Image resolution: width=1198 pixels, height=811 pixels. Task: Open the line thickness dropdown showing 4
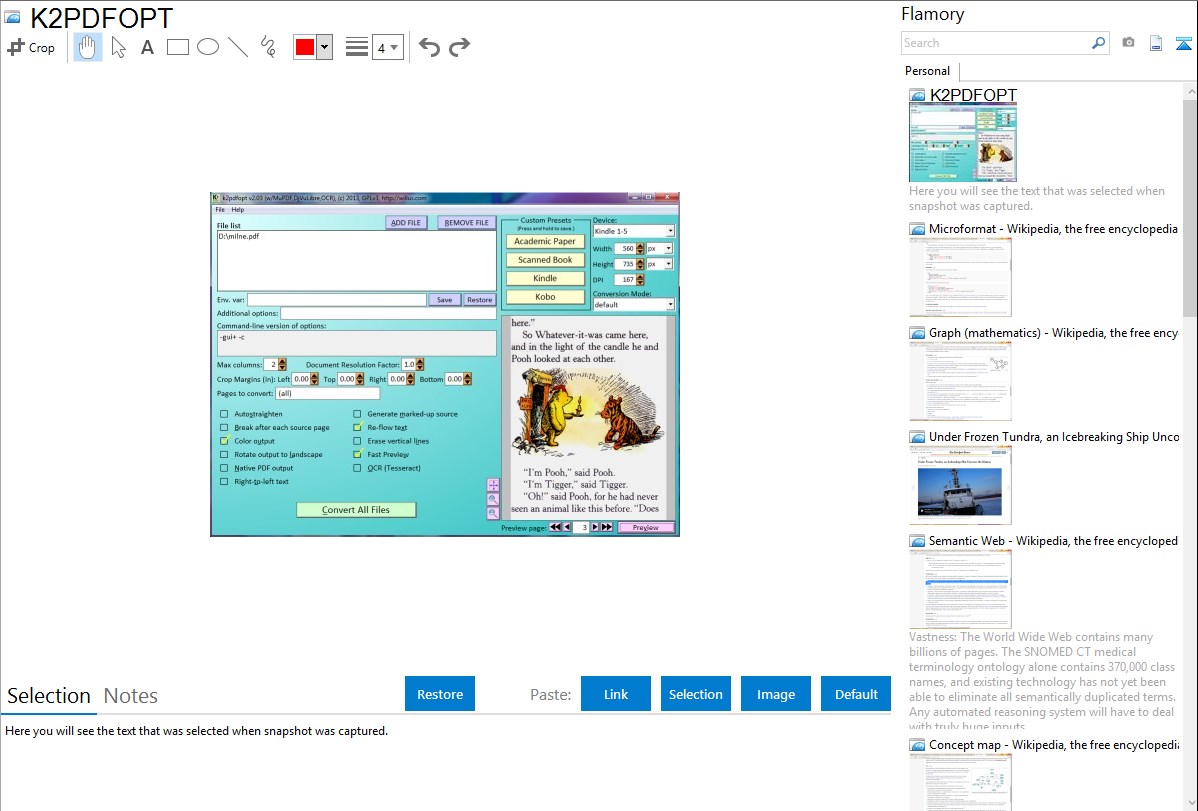pos(387,47)
